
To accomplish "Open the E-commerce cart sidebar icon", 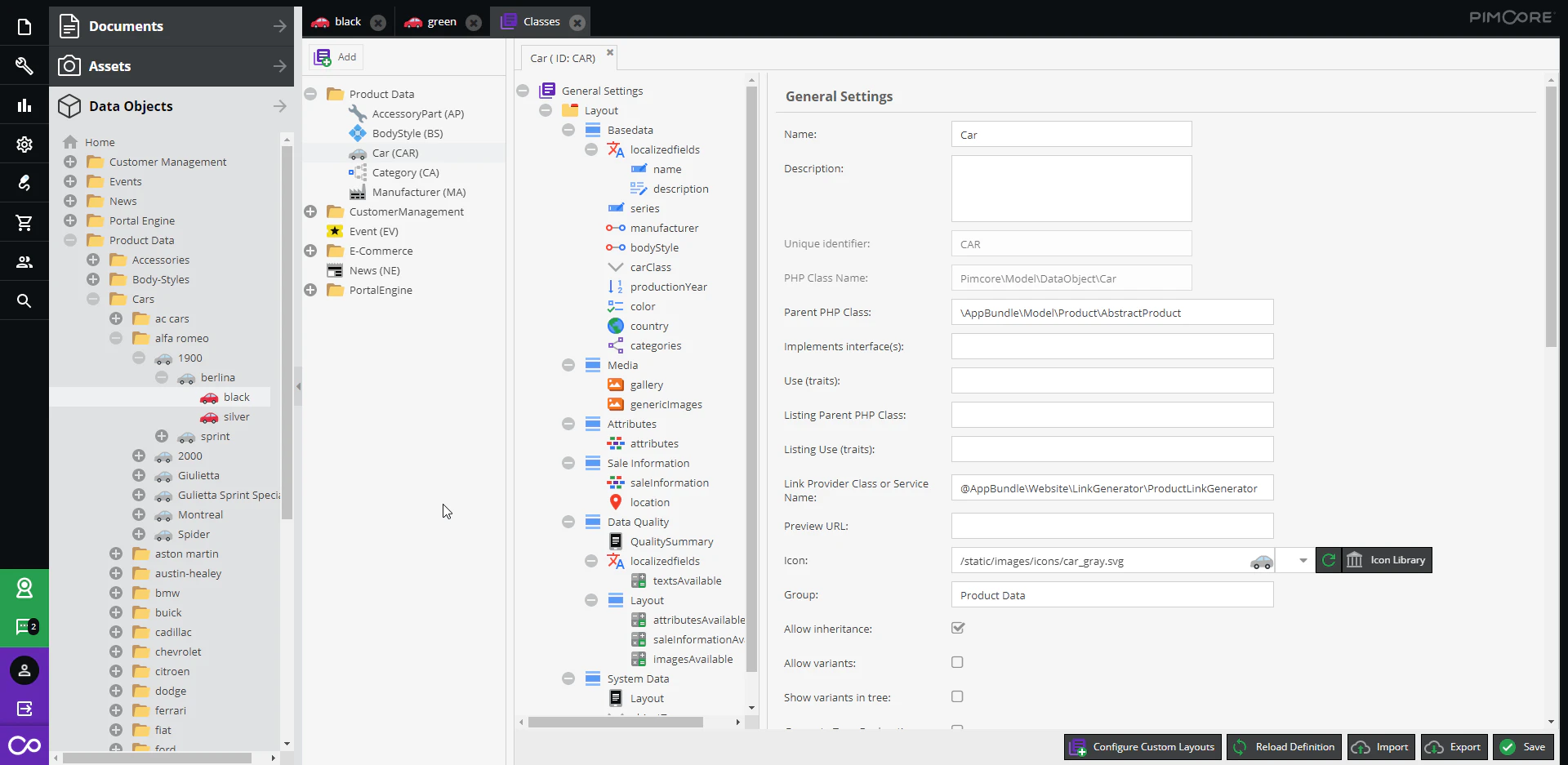I will pos(24,223).
